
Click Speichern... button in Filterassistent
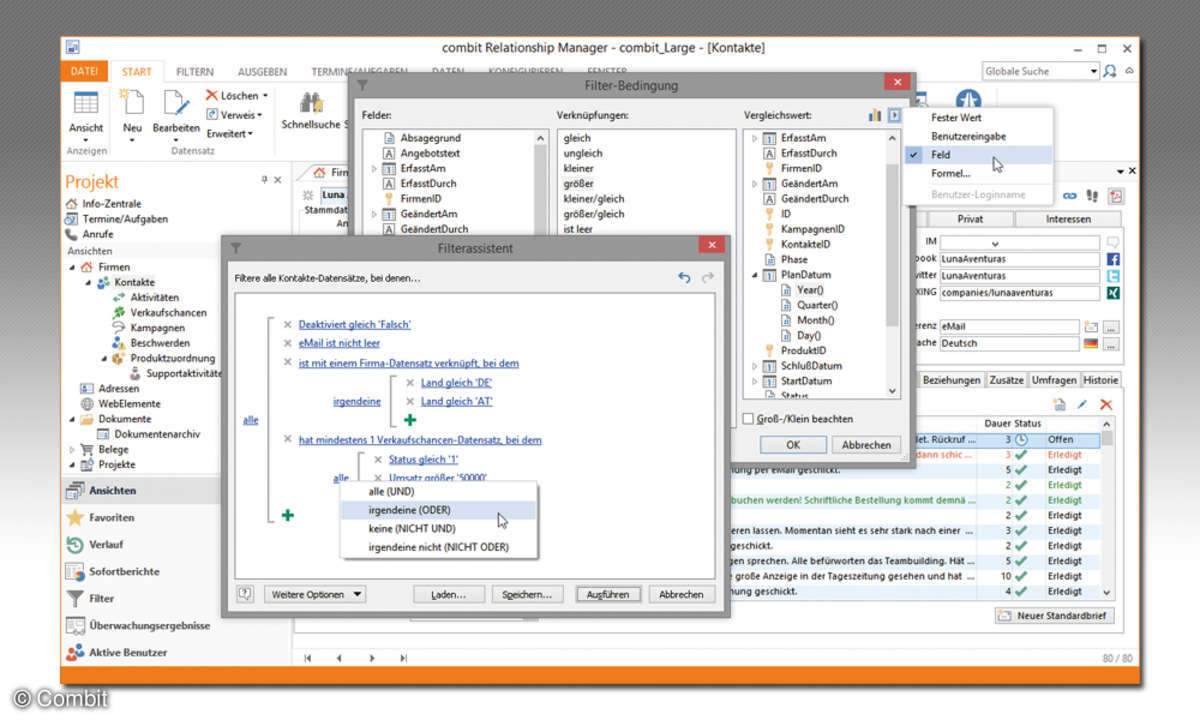(528, 594)
